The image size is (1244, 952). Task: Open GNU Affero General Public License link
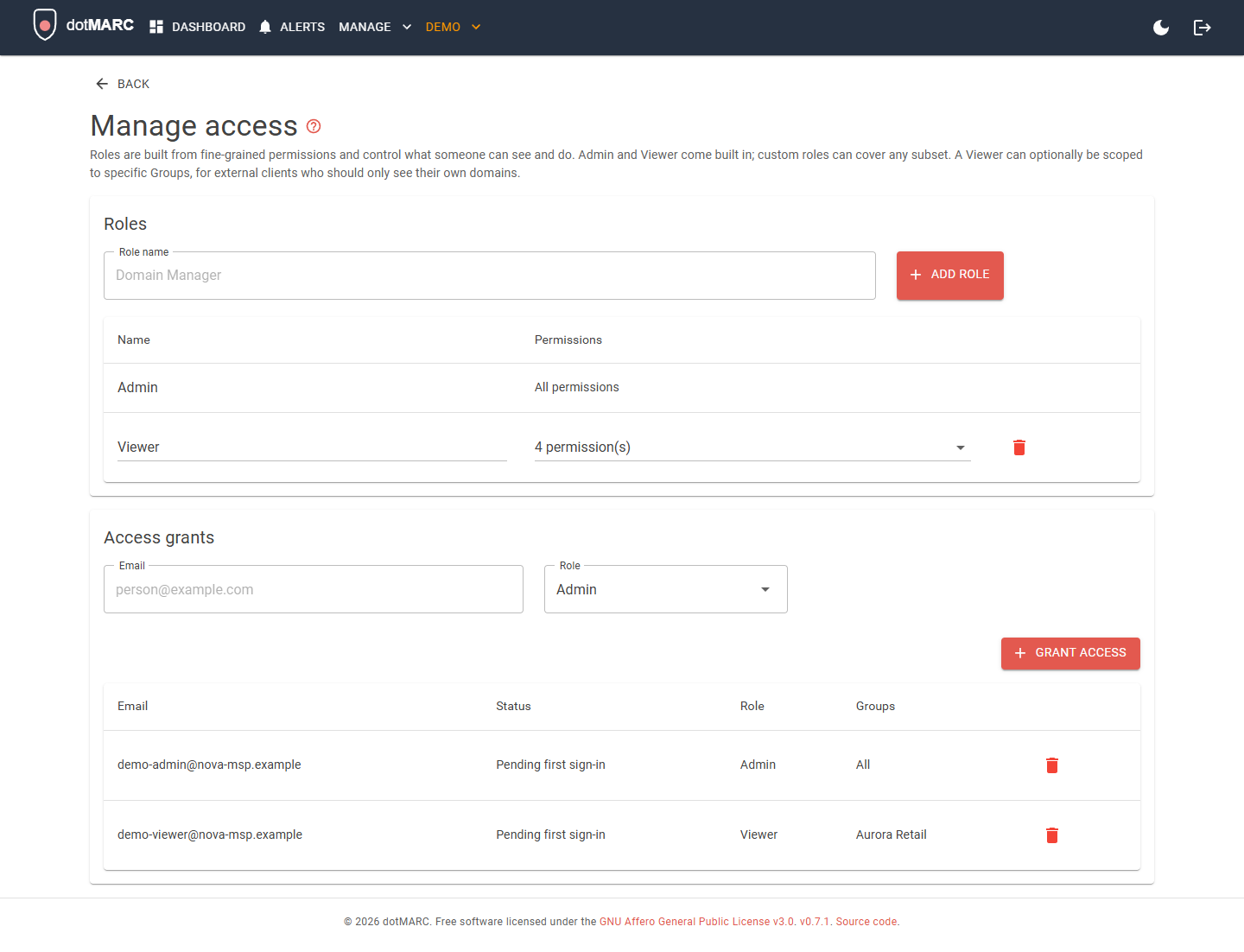(696, 922)
